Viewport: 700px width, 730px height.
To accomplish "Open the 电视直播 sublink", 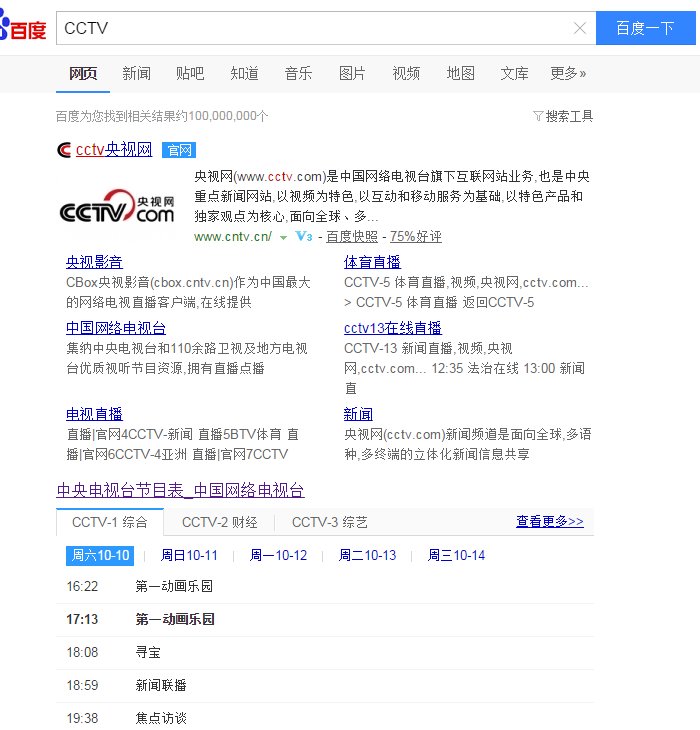I will 94,414.
